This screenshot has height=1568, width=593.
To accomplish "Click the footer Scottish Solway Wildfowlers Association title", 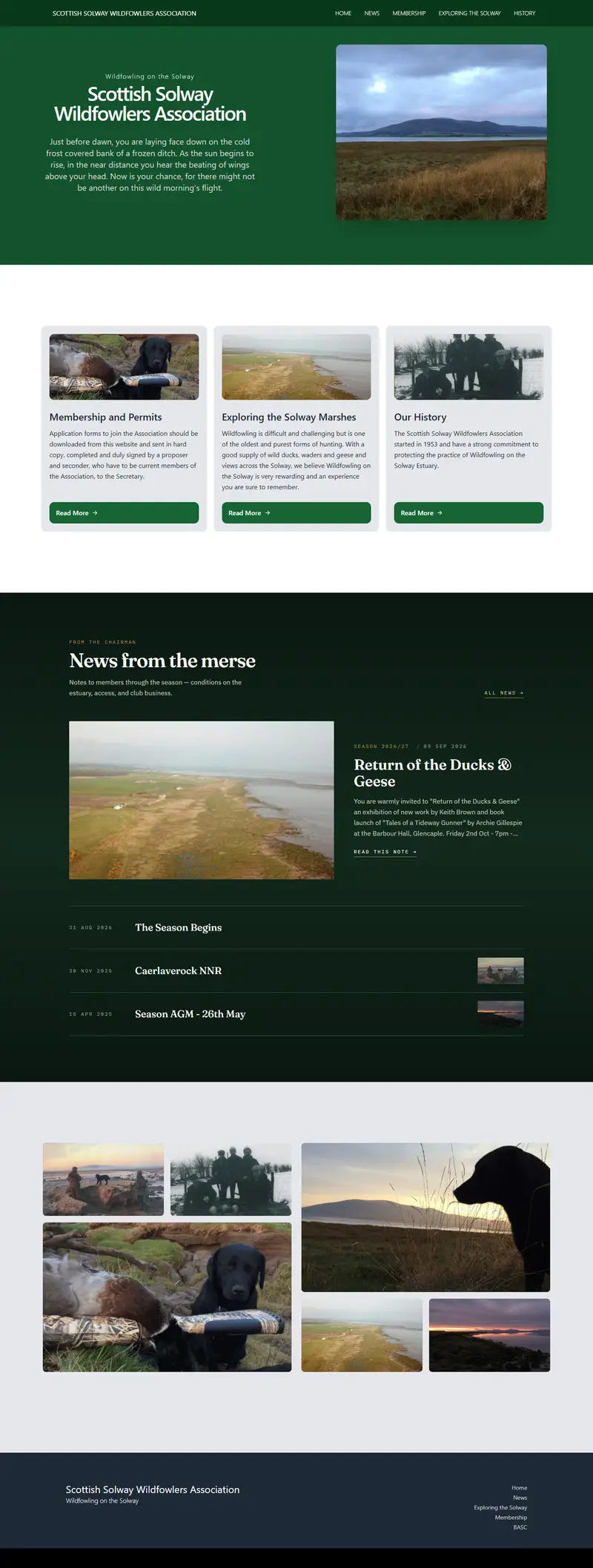I will (x=153, y=1489).
